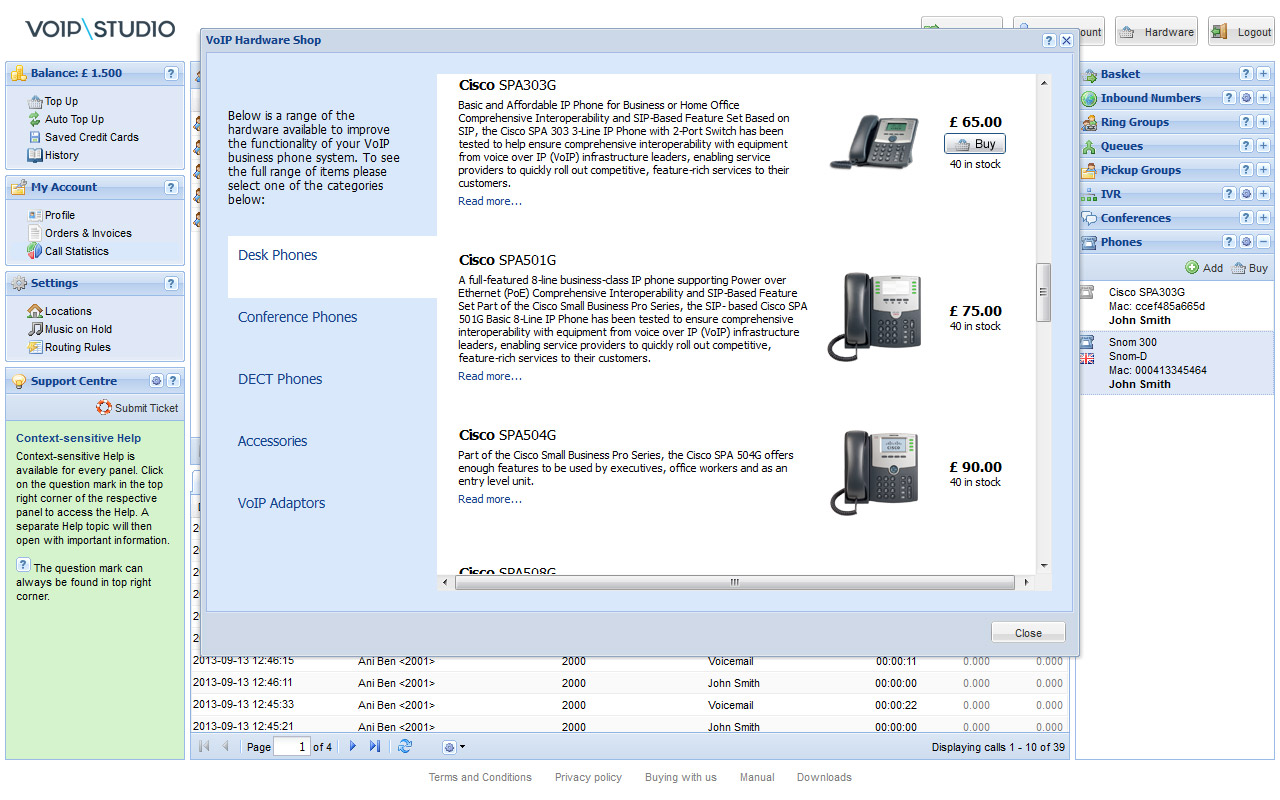Open Saved Credit Cards
This screenshot has width=1280, height=800.
pyautogui.click(x=92, y=137)
